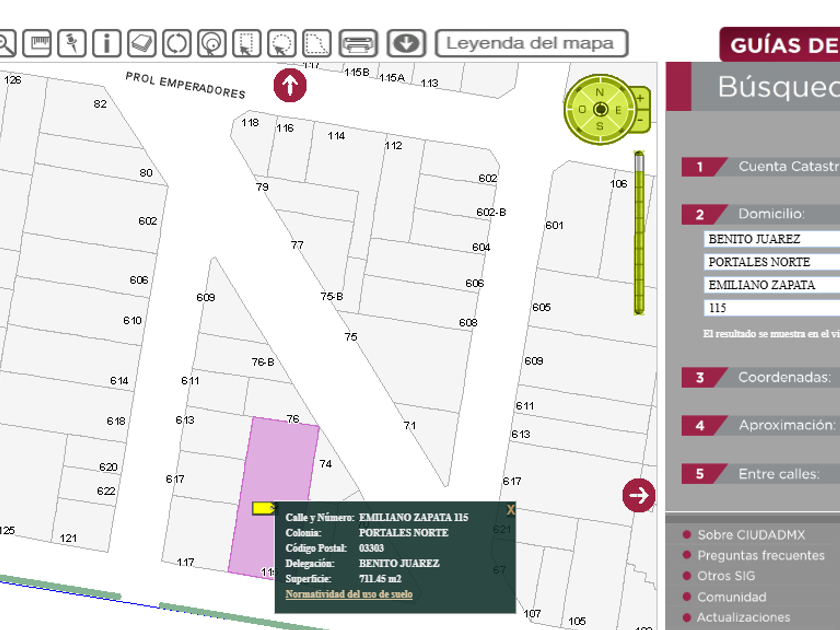Screen dimensions: 840x630
Task: Pan map north with red up arrow
Action: pyautogui.click(x=290, y=85)
